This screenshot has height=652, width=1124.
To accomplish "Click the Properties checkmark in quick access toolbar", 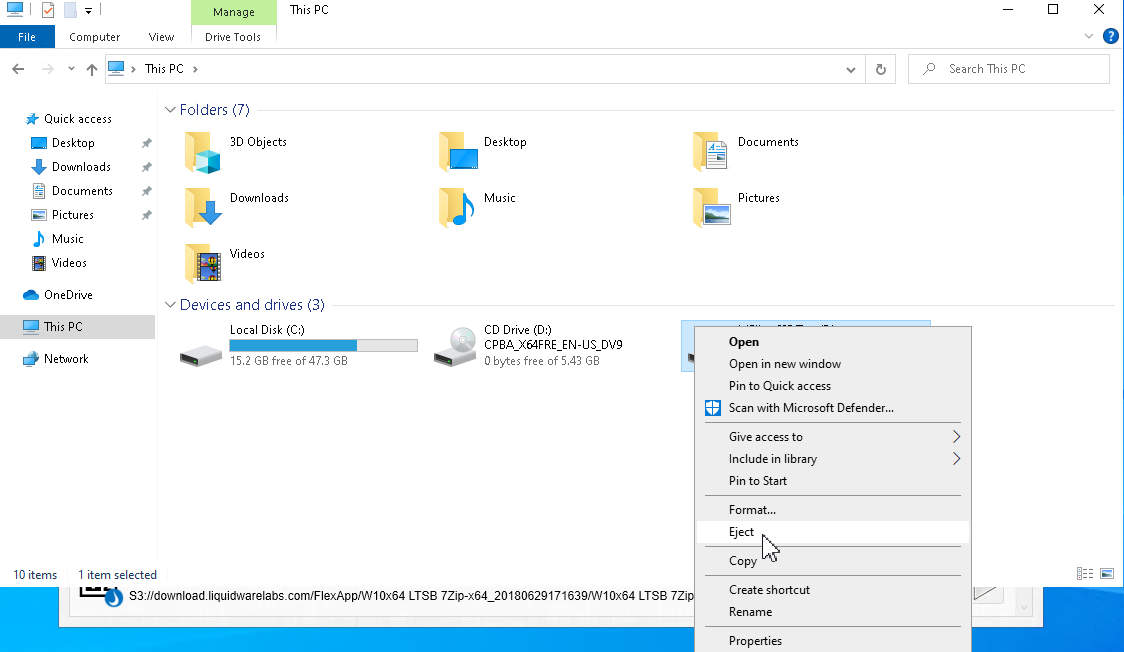I will coord(48,10).
